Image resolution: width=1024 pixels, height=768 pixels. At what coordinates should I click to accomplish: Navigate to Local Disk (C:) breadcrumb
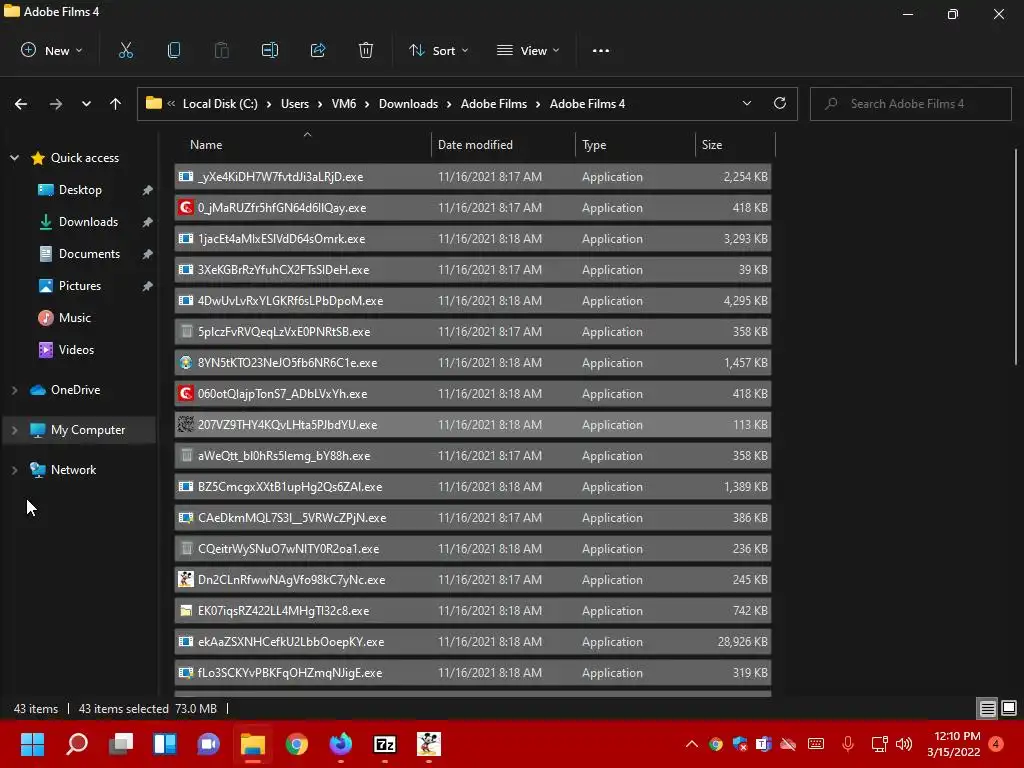(x=220, y=104)
